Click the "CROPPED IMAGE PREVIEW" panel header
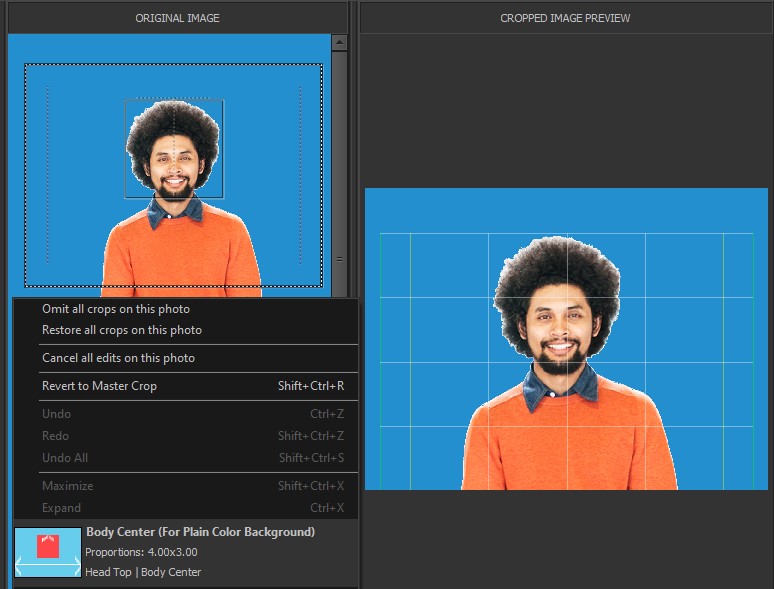The image size is (774, 589). click(565, 18)
